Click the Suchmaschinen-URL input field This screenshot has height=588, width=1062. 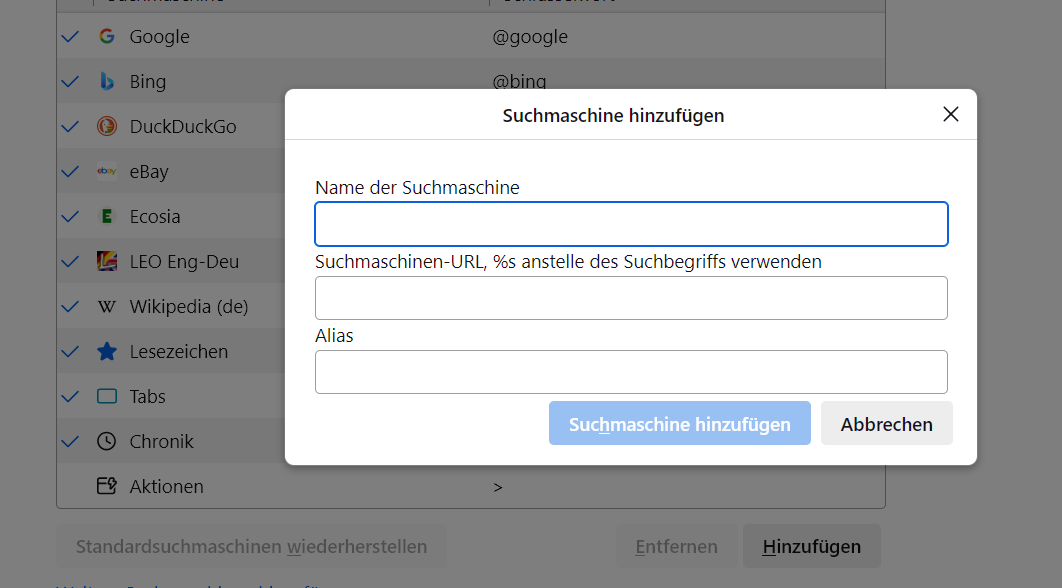tap(631, 298)
